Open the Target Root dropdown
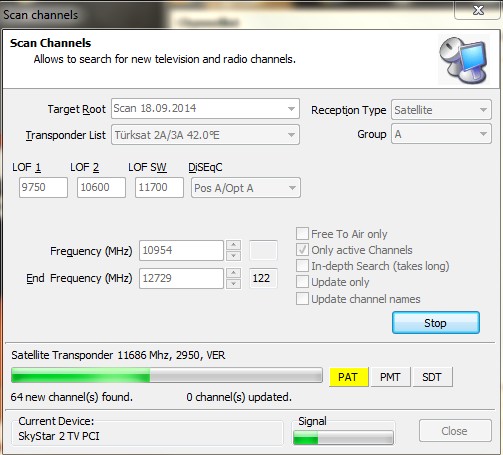The width and height of the screenshot is (503, 455). pyautogui.click(x=205, y=108)
